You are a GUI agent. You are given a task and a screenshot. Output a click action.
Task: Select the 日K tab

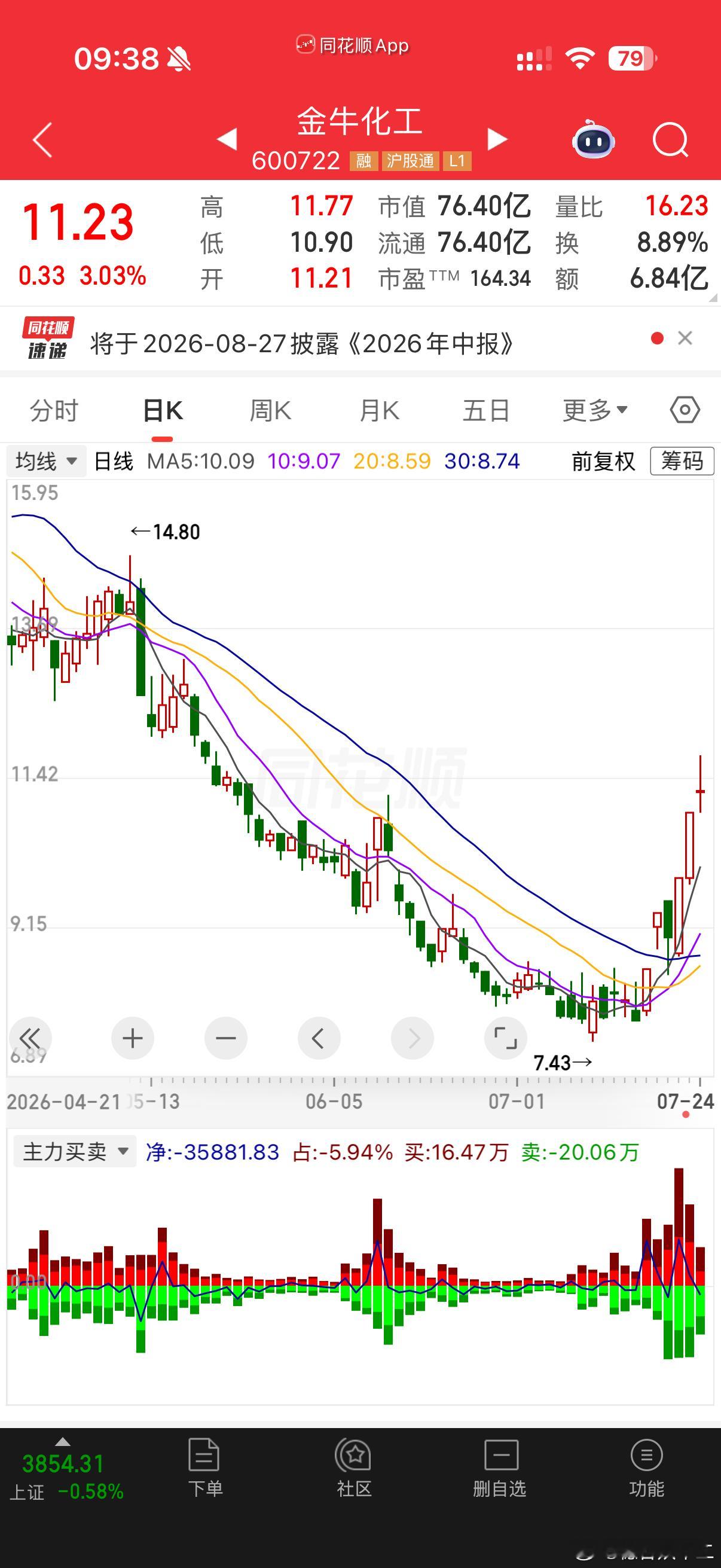click(x=163, y=411)
